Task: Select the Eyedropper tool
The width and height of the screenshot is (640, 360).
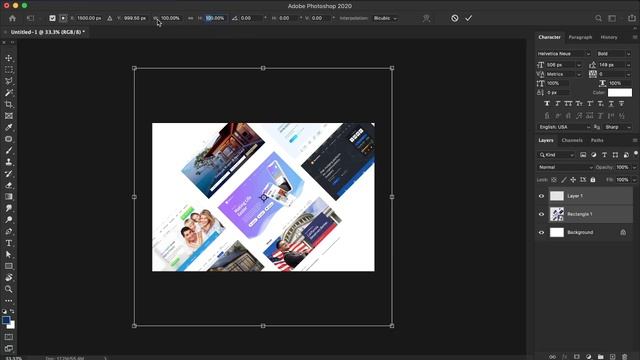Action: click(9, 127)
